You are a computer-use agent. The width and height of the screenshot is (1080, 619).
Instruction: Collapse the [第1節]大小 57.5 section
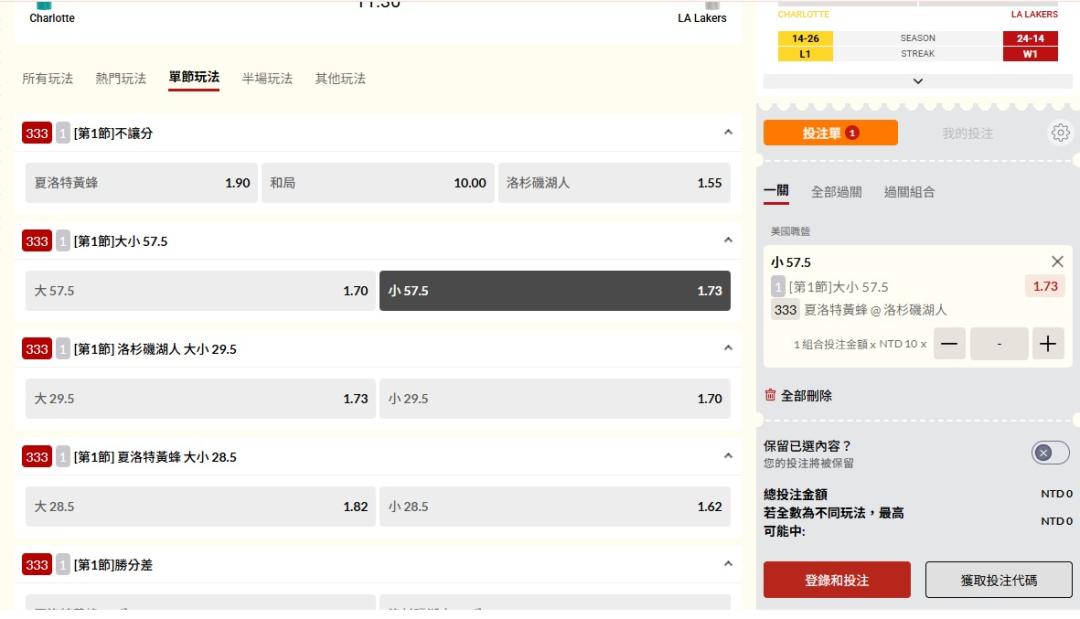point(728,240)
